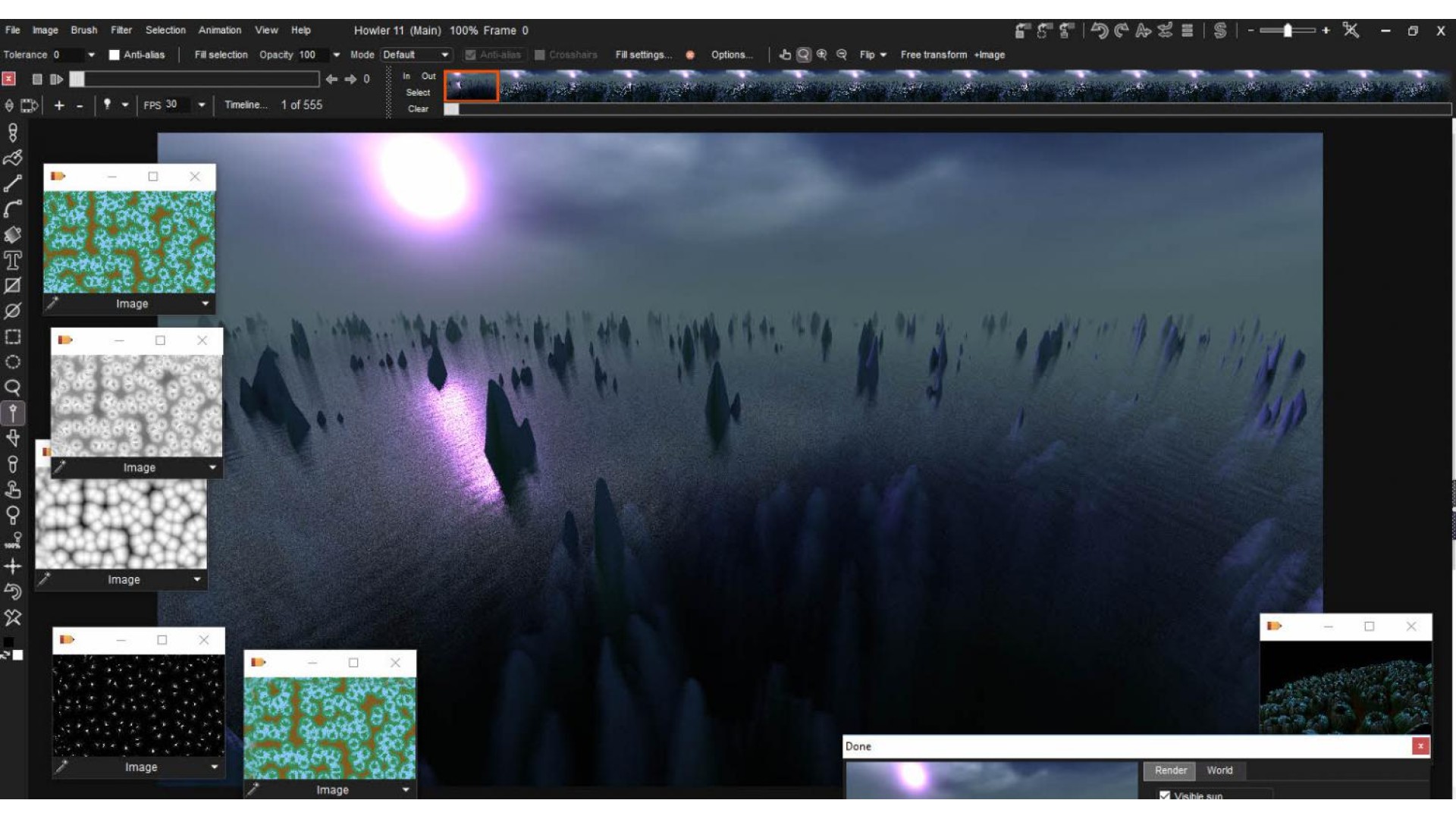Switch to the World tab
Screen dimensions: 1456x819
point(1219,770)
